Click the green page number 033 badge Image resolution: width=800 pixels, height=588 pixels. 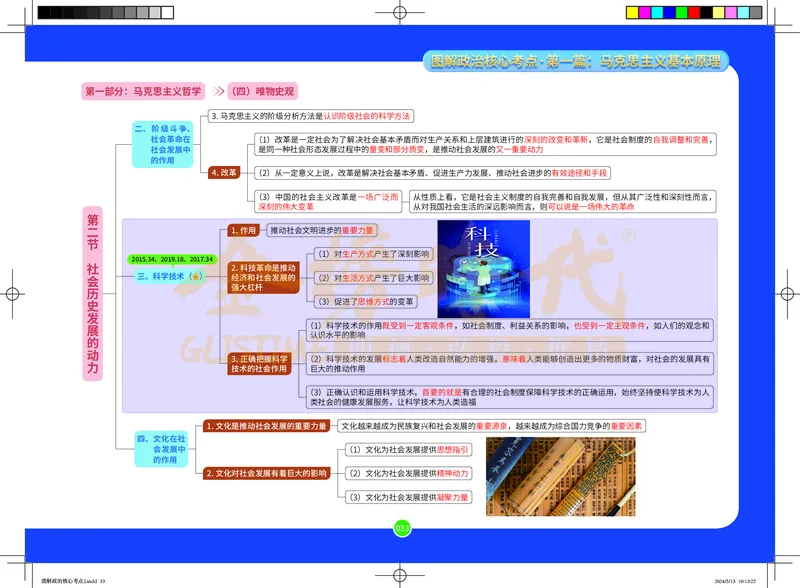(x=402, y=528)
